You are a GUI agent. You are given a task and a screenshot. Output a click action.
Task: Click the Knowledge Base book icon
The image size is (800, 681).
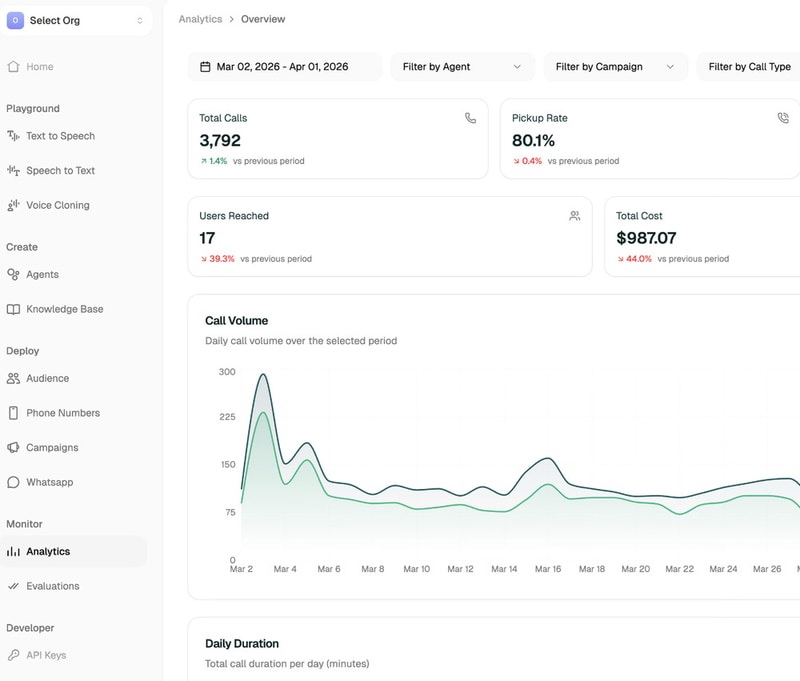(13, 309)
